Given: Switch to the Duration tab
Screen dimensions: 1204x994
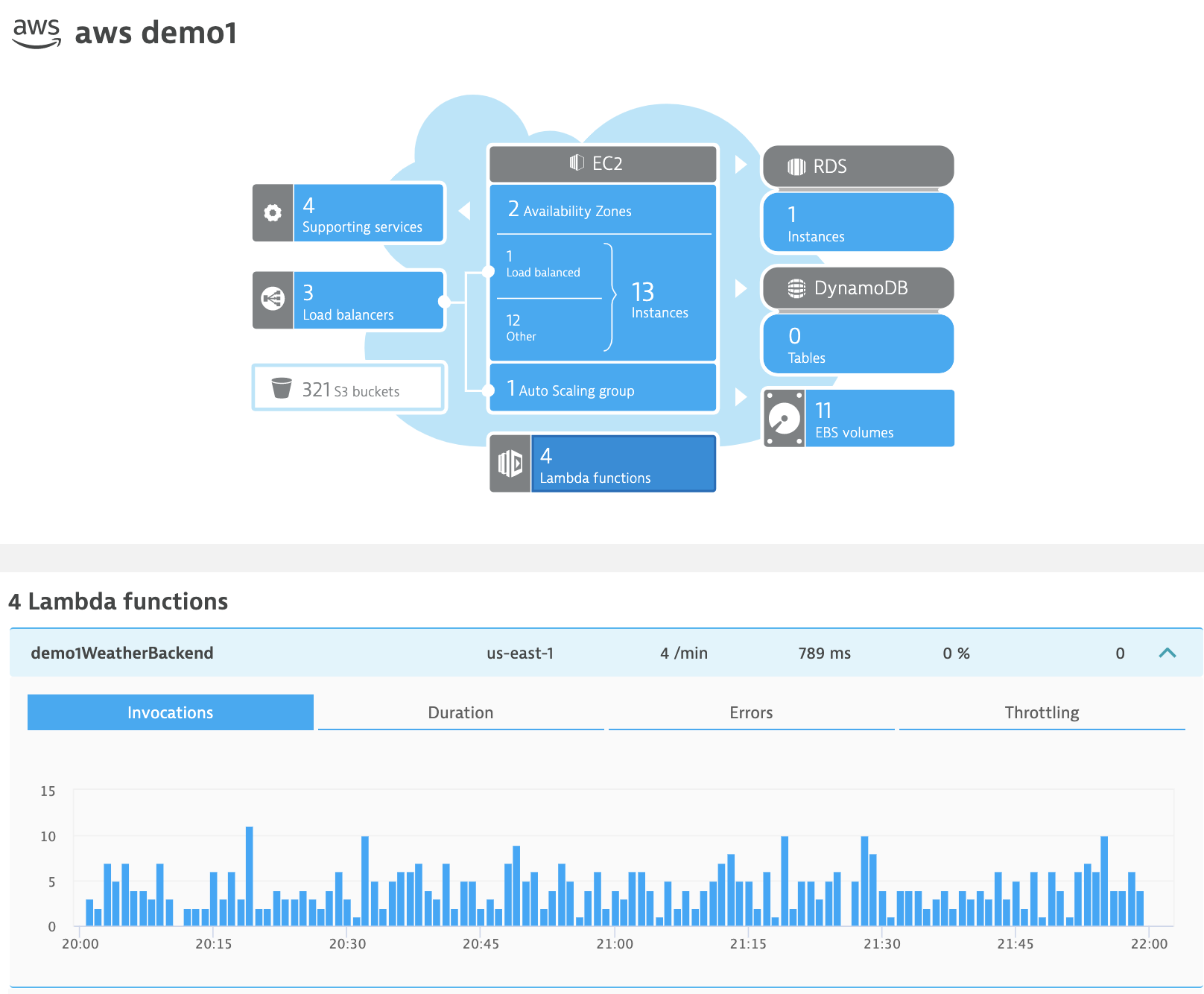Looking at the screenshot, I should 460,712.
